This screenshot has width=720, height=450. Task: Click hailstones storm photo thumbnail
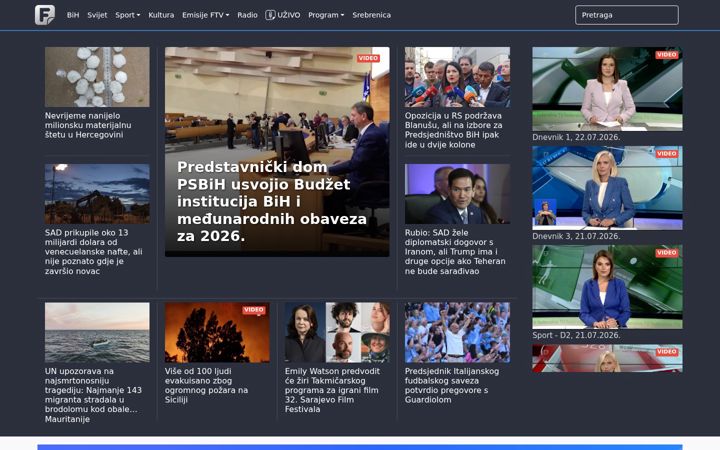click(97, 77)
